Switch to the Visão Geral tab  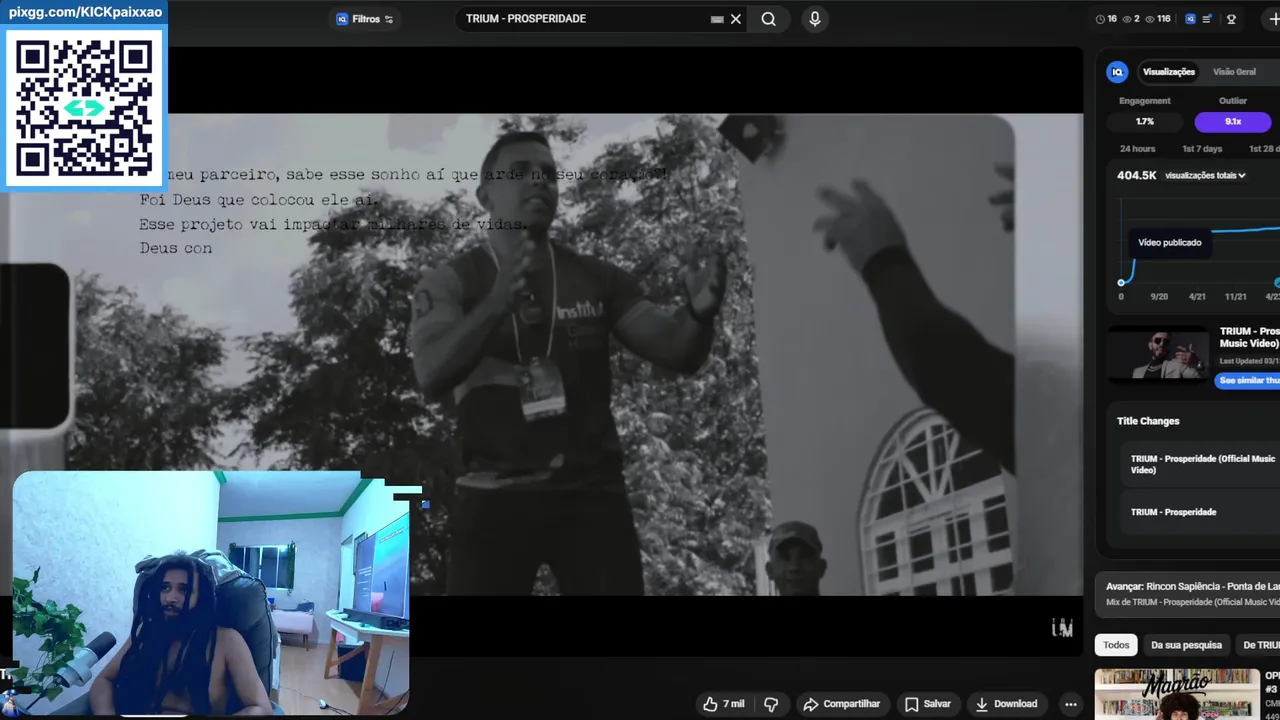click(x=1234, y=72)
